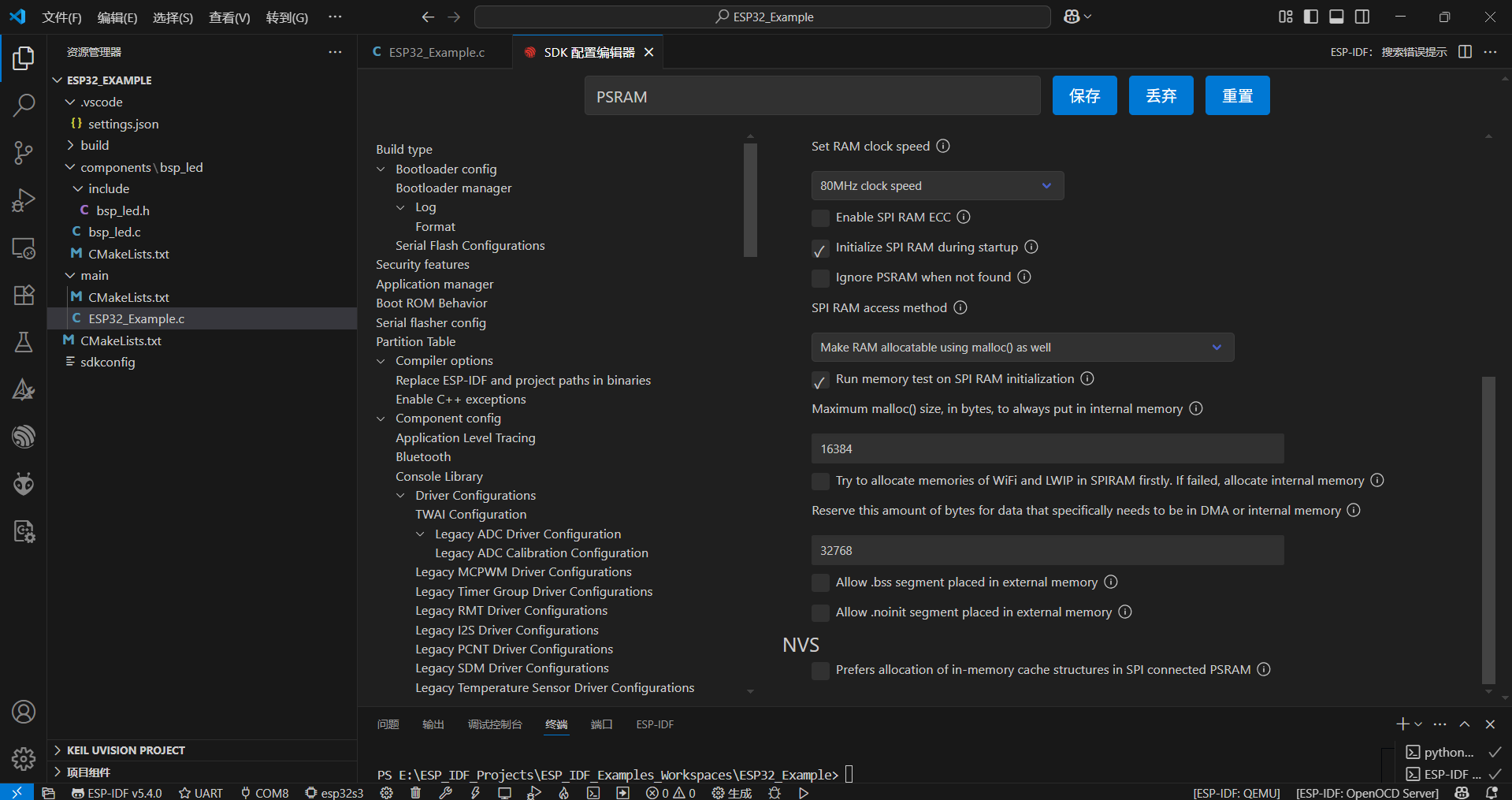Image resolution: width=1512 pixels, height=800 pixels.
Task: Click the full clean trash icon in status bar
Action: pos(416,793)
